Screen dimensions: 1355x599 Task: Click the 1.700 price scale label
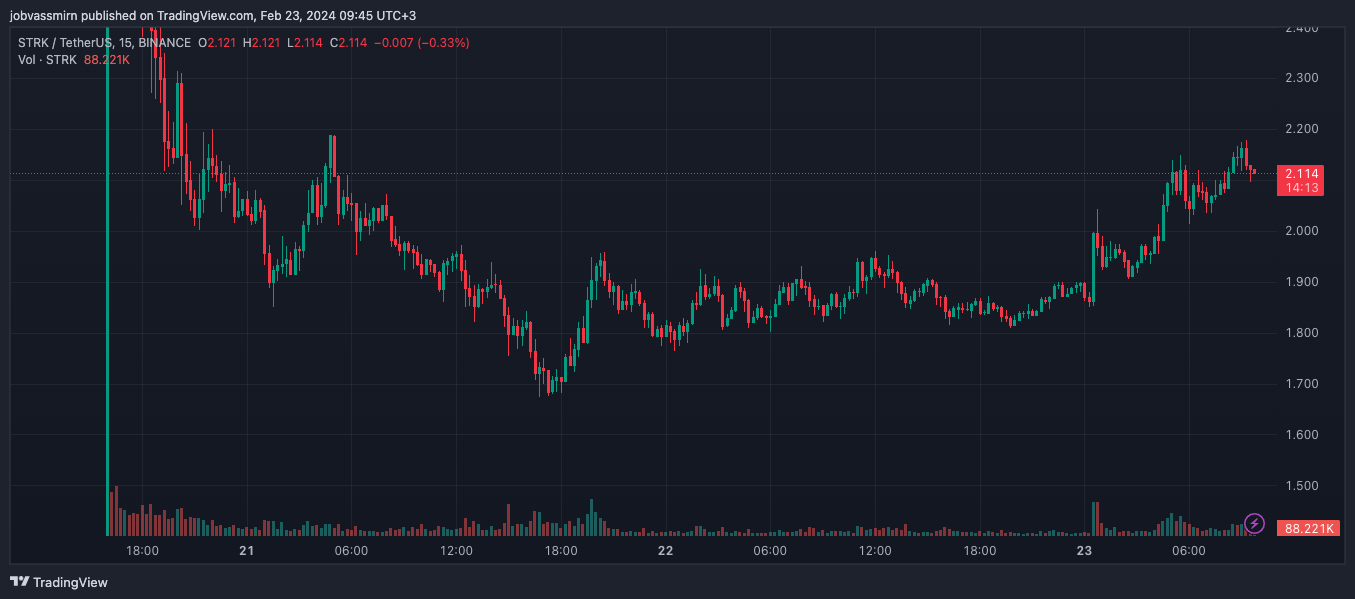tap(1301, 384)
